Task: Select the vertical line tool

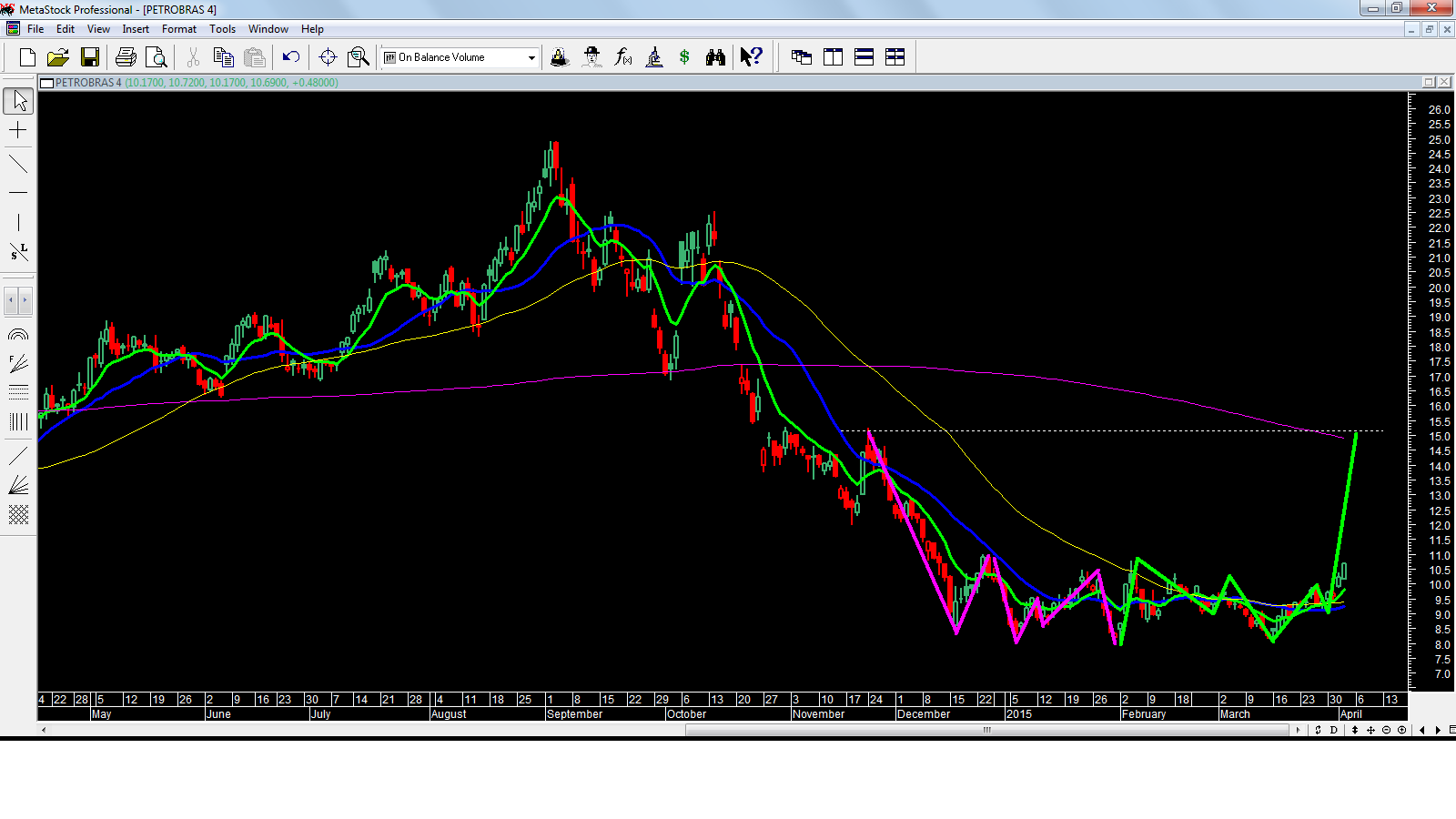Action: tap(18, 222)
